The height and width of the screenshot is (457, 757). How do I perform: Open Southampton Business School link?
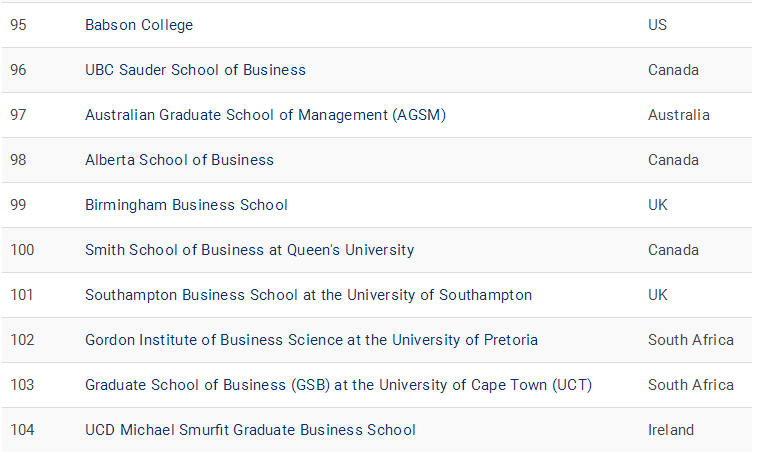coord(308,295)
